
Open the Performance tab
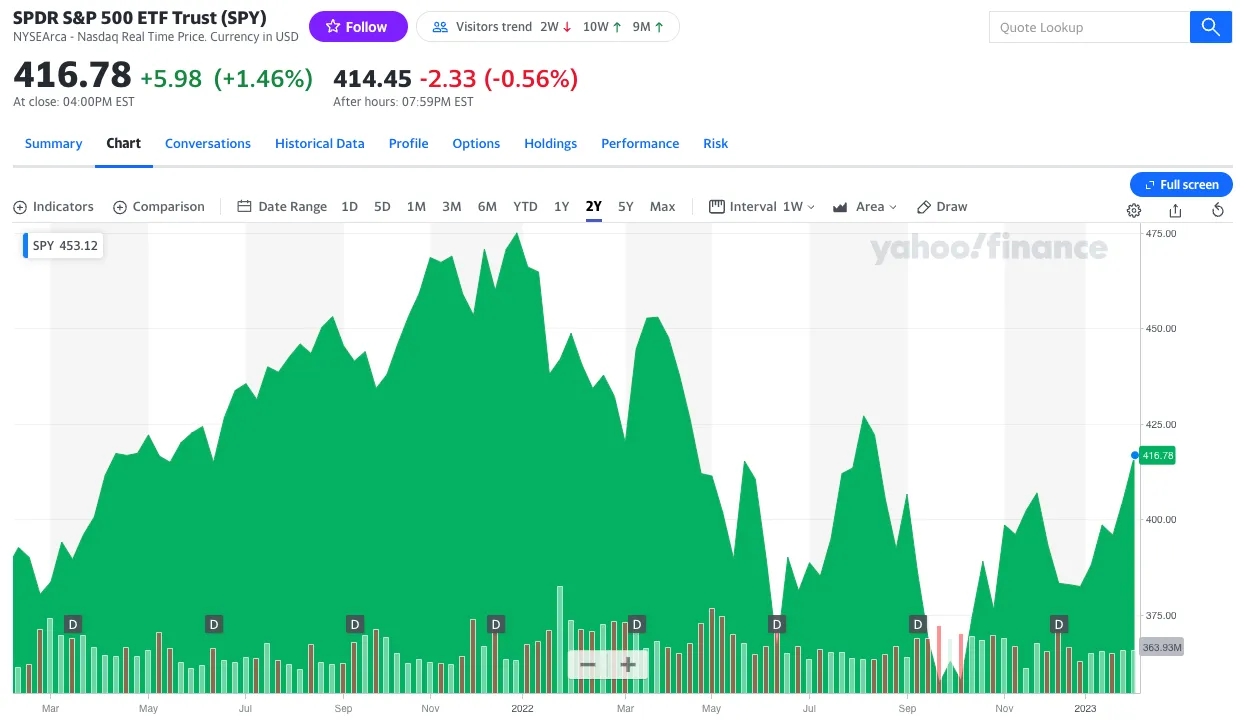pos(640,144)
